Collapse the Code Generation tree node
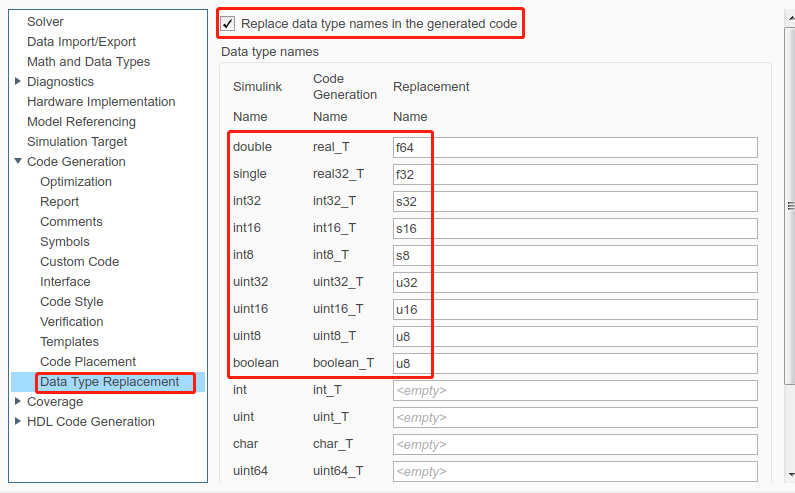This screenshot has width=795, height=493. [x=18, y=161]
